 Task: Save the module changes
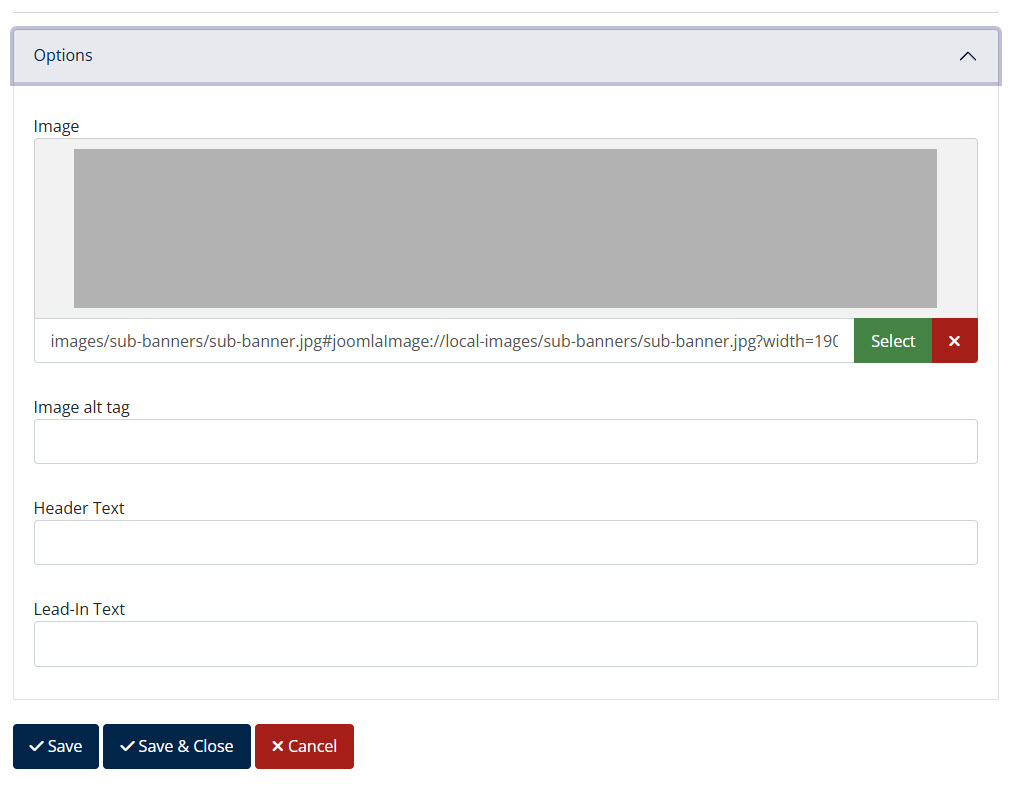click(55, 745)
